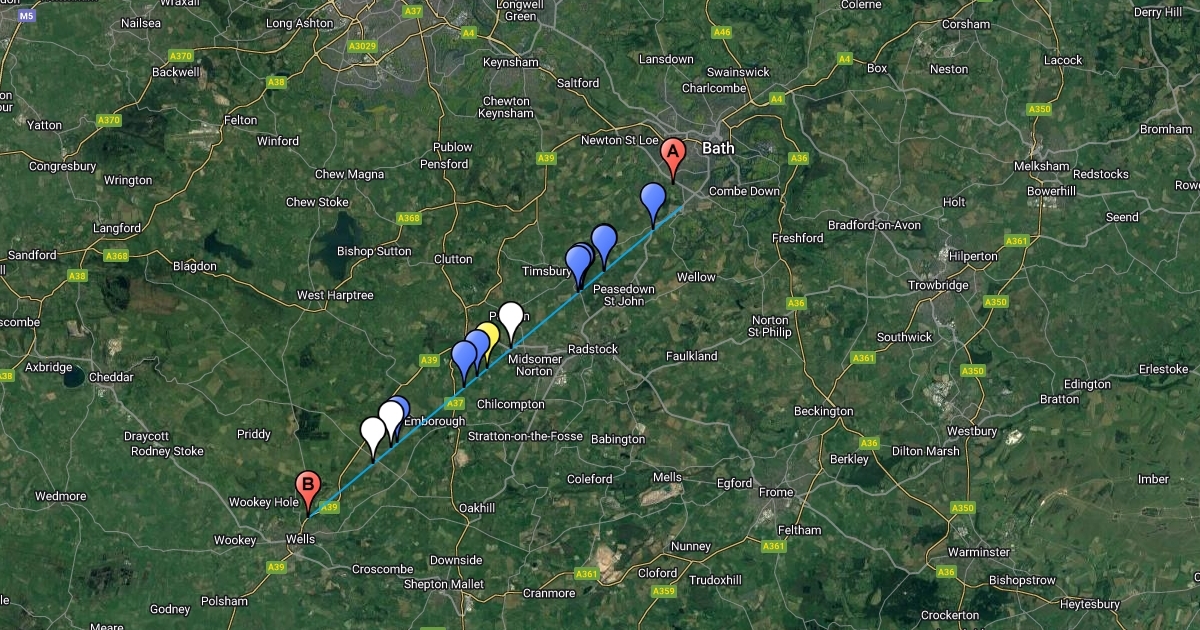The image size is (1200, 630).
Task: Select the leftmost white map marker
Action: tap(373, 438)
